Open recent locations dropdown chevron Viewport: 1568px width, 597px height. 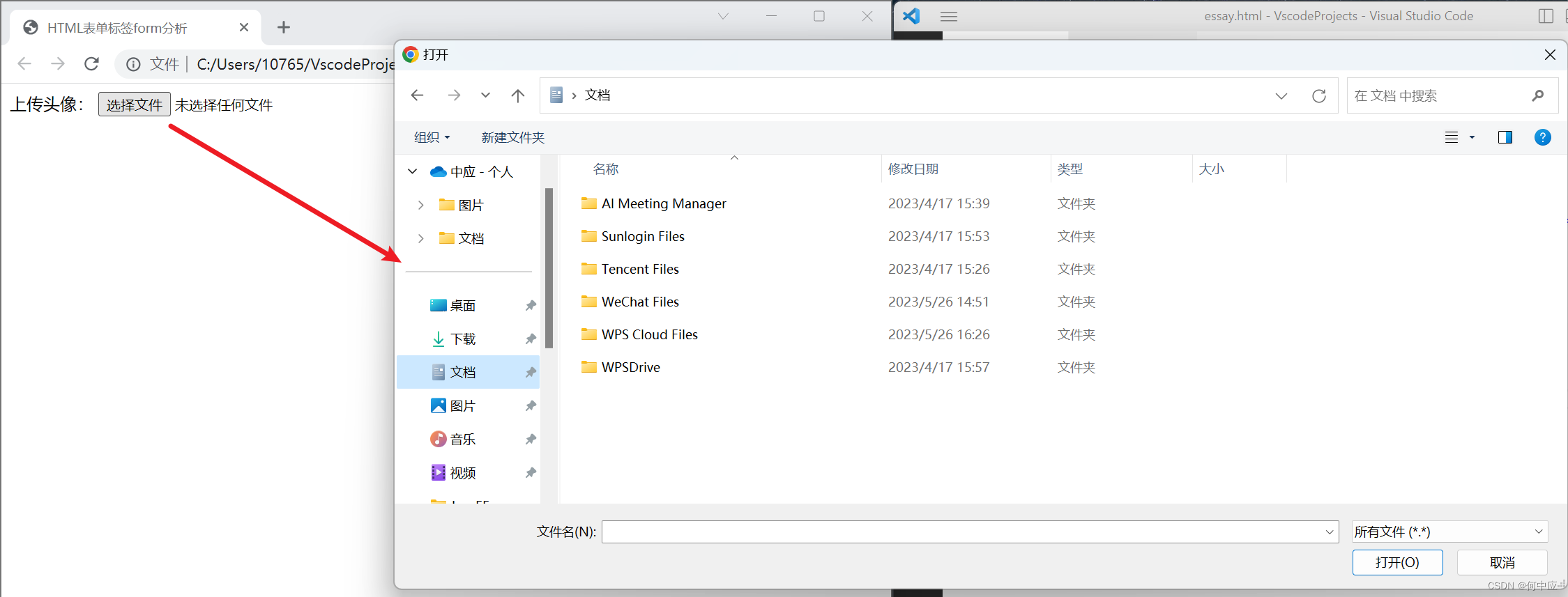coord(485,95)
